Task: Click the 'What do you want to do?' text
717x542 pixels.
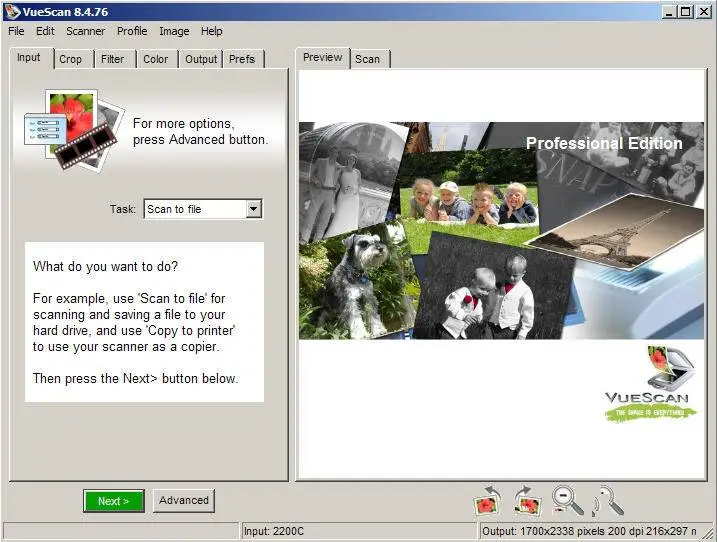Action: coord(105,266)
